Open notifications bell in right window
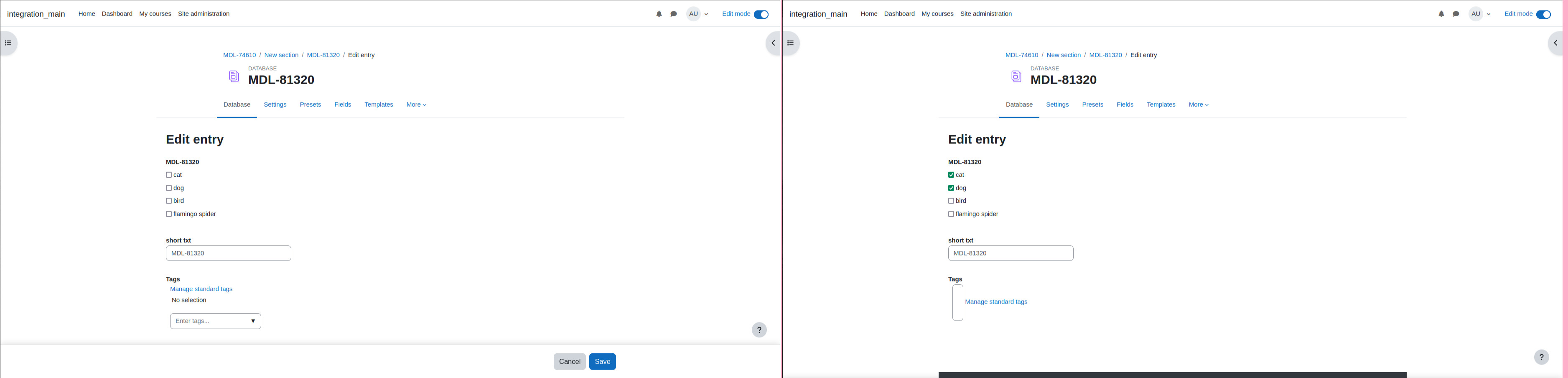This screenshot has height=378, width=1568. click(x=1441, y=14)
